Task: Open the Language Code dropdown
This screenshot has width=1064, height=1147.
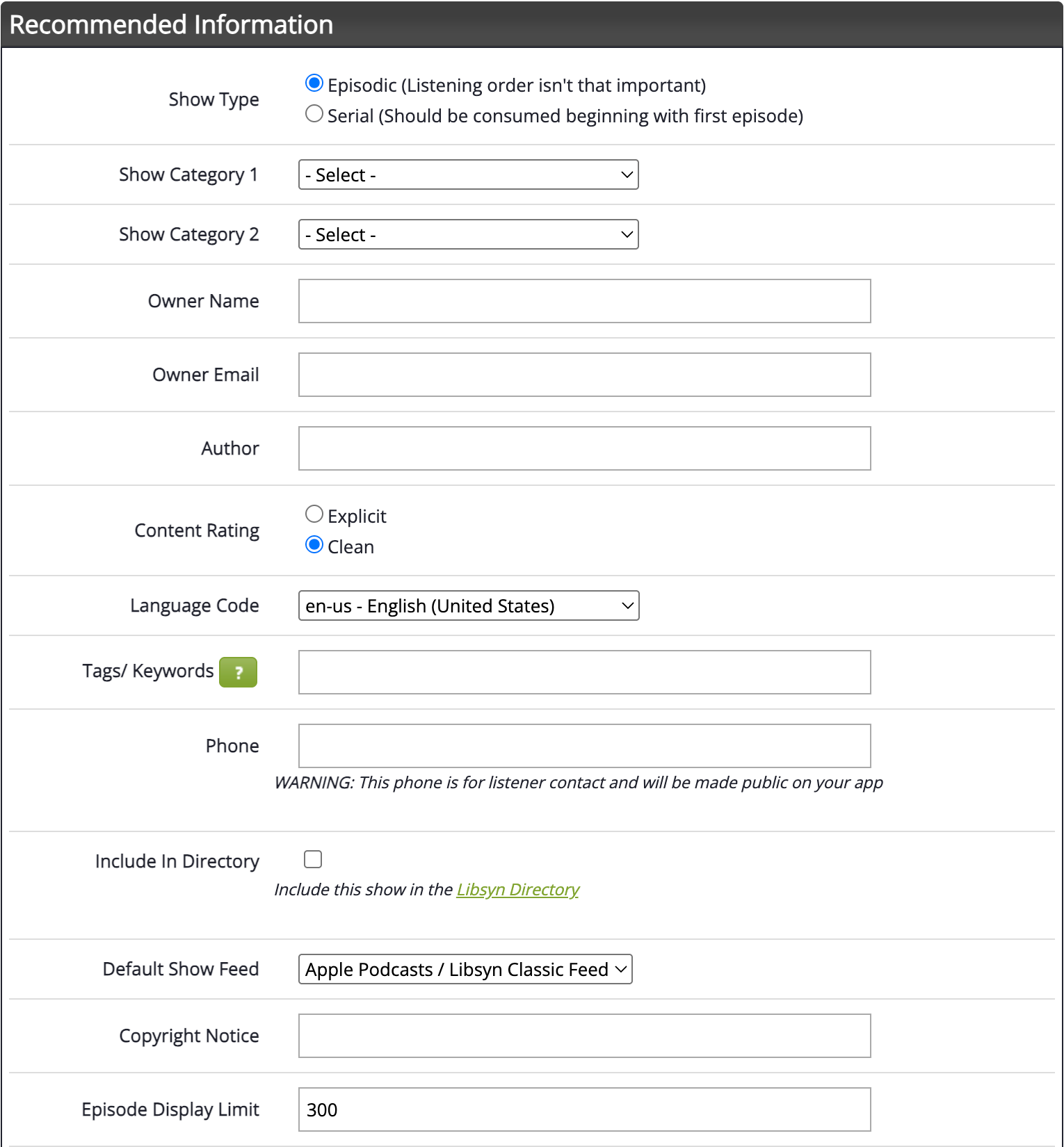Action: point(468,606)
